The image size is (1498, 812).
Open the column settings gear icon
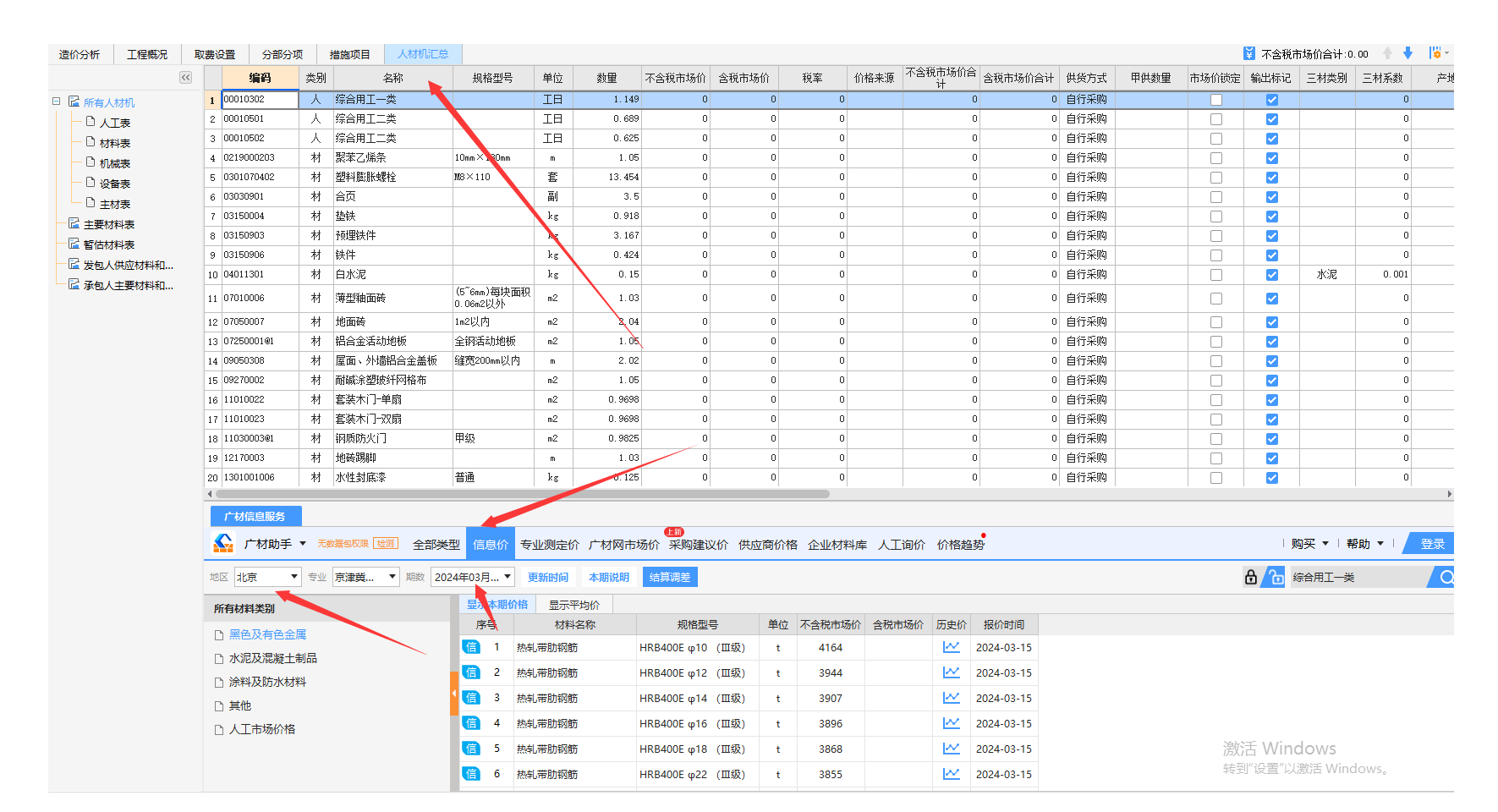[1435, 53]
